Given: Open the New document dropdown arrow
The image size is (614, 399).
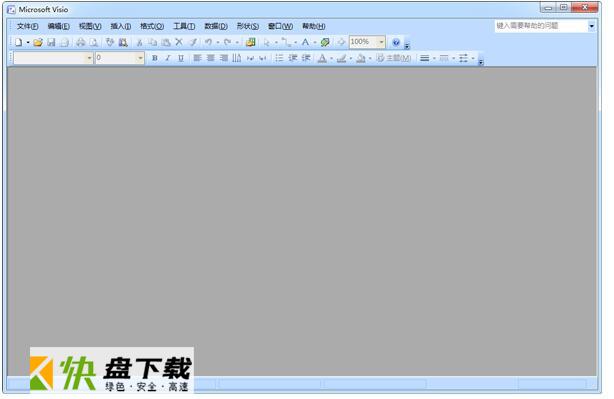Looking at the screenshot, I should (x=28, y=42).
